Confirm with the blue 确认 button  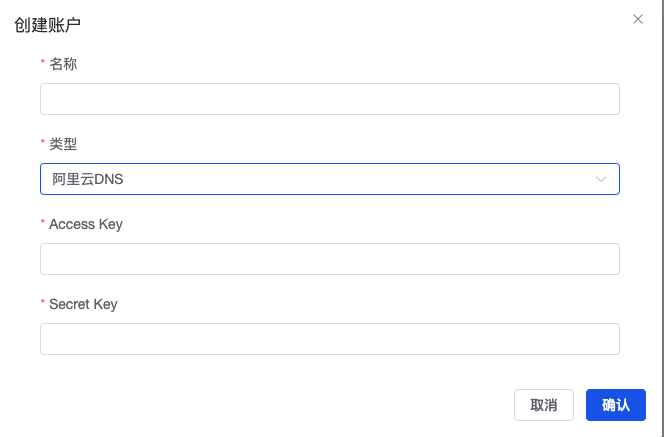615,405
